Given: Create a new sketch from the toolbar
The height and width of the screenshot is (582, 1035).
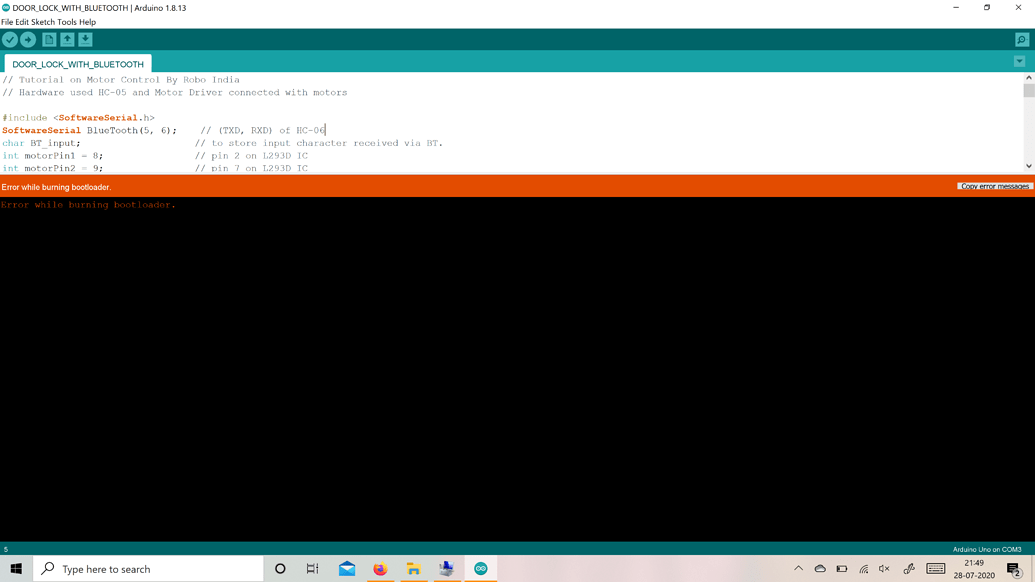Looking at the screenshot, I should [x=47, y=39].
